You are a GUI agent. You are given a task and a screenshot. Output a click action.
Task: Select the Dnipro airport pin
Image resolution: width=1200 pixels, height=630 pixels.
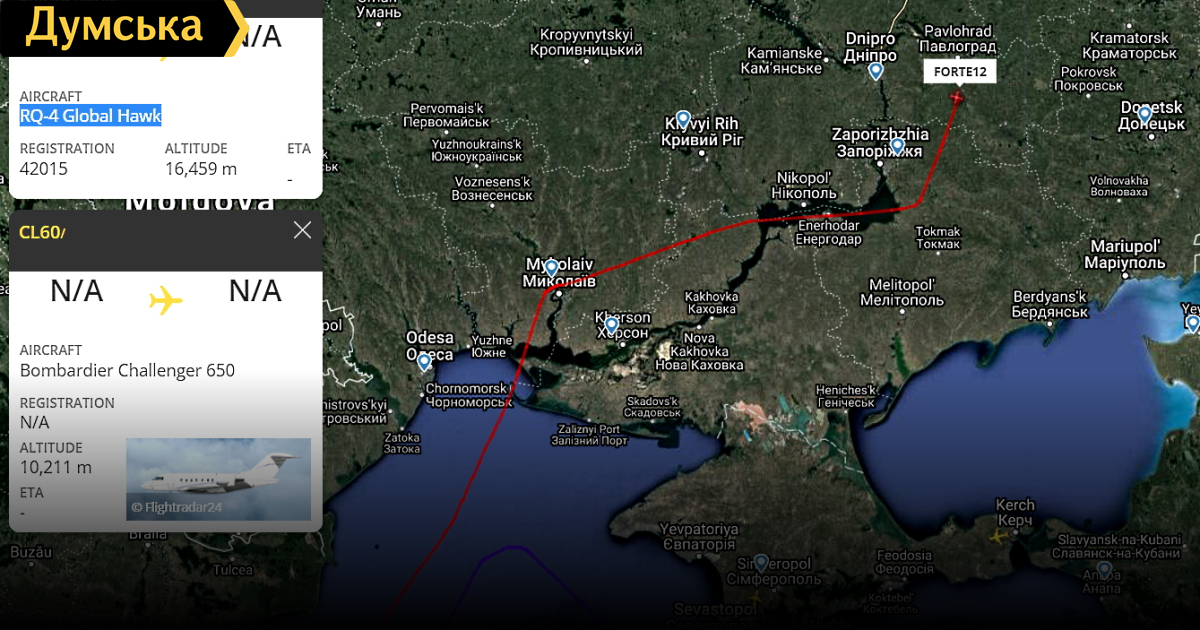click(x=876, y=71)
